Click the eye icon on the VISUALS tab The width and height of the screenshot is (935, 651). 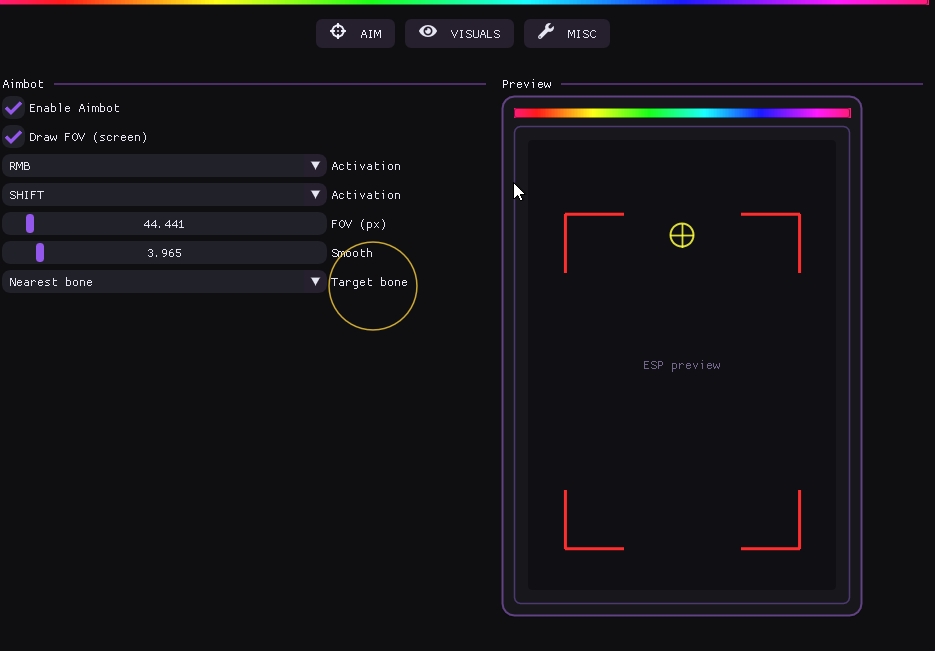[428, 32]
